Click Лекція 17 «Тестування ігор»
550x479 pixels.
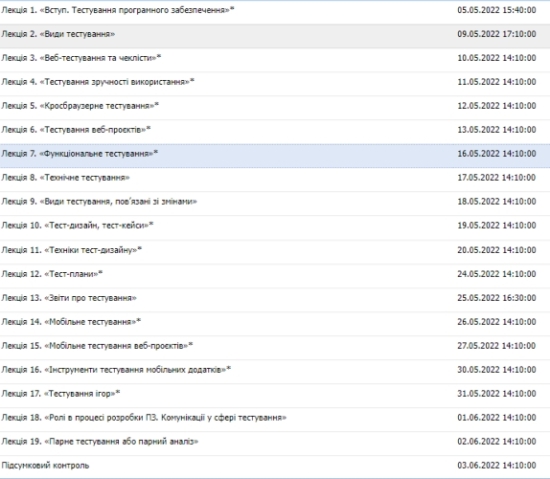61,393
